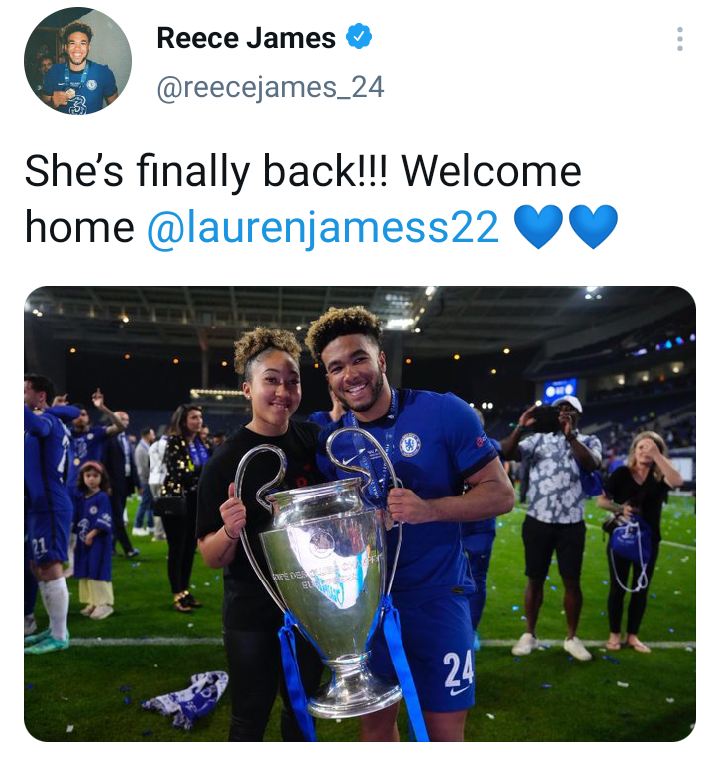Click the little girl in the Chelsea kit
The image size is (720, 759).
(x=93, y=537)
